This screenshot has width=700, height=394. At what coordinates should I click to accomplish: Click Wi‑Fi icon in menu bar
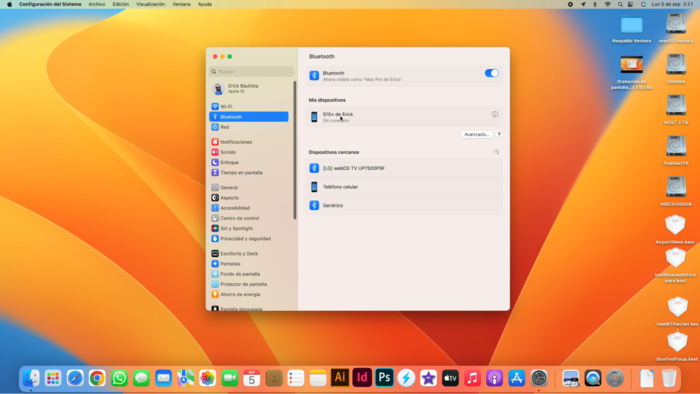(607, 4)
